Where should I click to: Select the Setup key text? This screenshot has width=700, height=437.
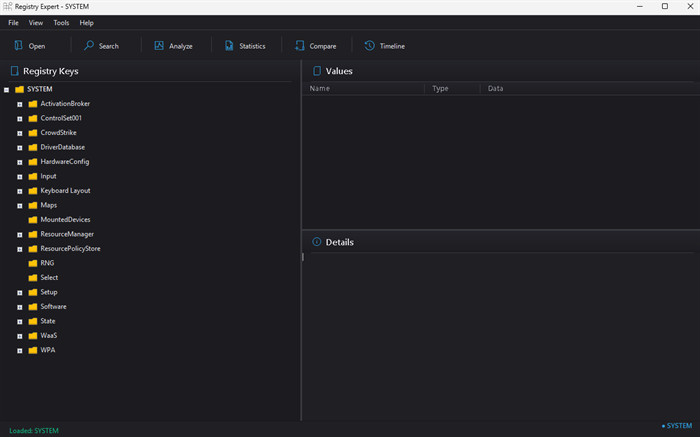coord(49,292)
